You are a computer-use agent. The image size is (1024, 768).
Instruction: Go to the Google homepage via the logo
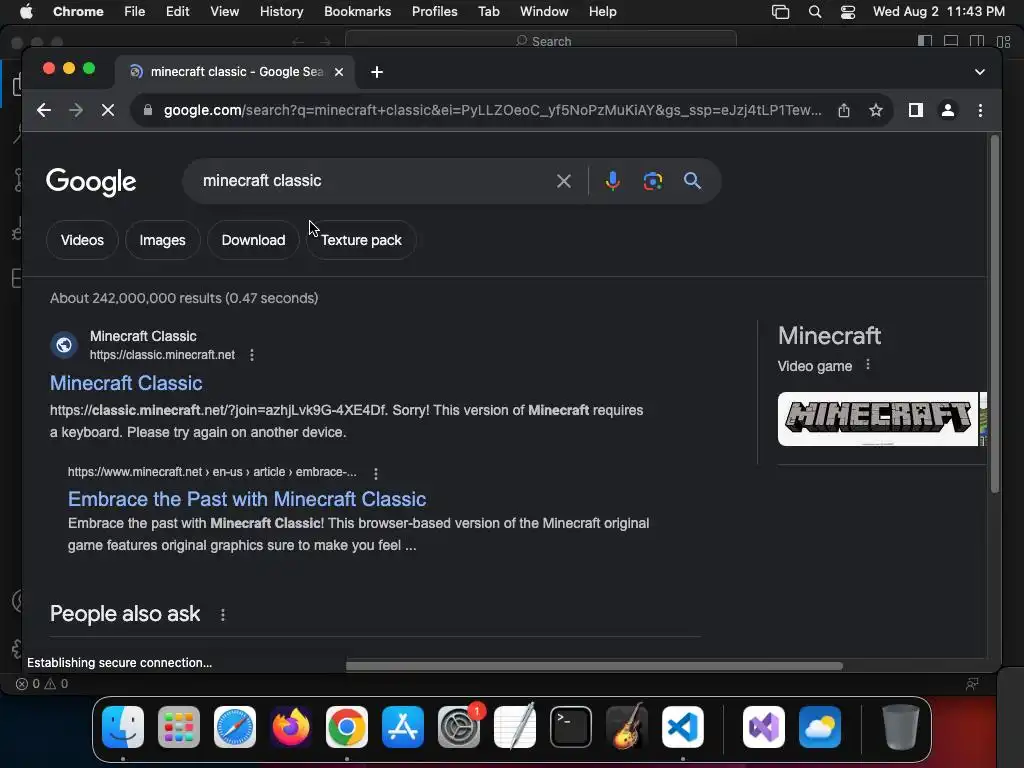(x=91, y=182)
